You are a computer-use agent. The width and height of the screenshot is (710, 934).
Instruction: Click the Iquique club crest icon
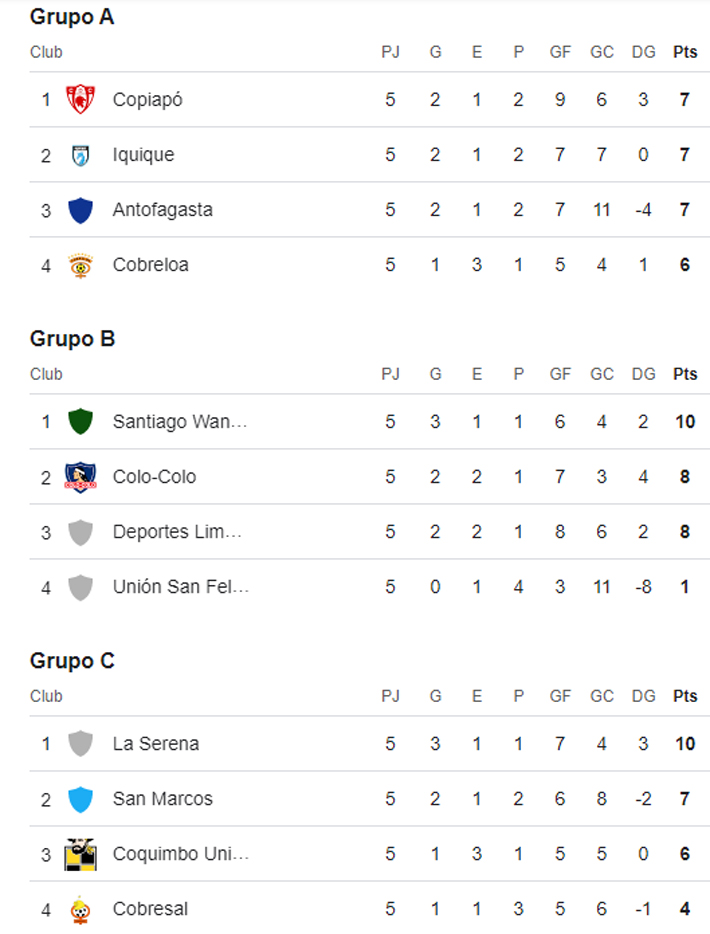pyautogui.click(x=80, y=155)
